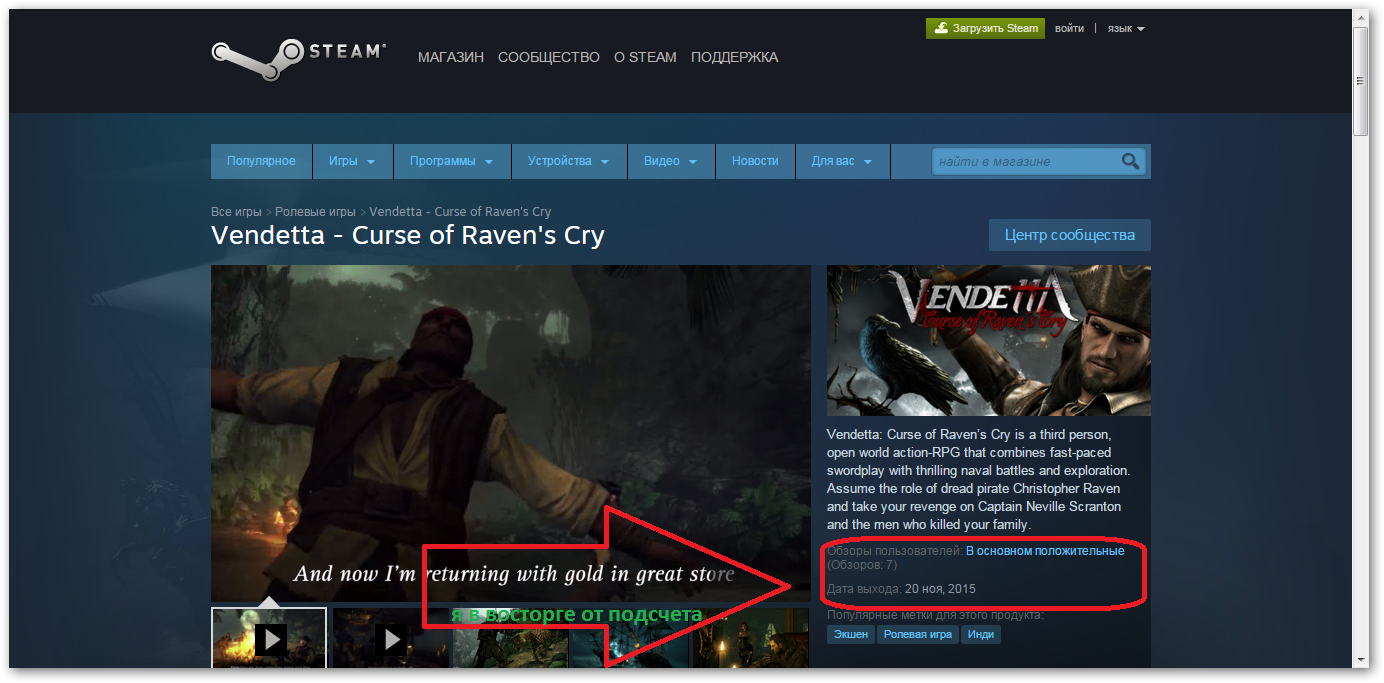This screenshot has height=683, width=1384.
Task: Click the Vendetta - Curse of Raven's Cry page title
Action: click(x=408, y=235)
